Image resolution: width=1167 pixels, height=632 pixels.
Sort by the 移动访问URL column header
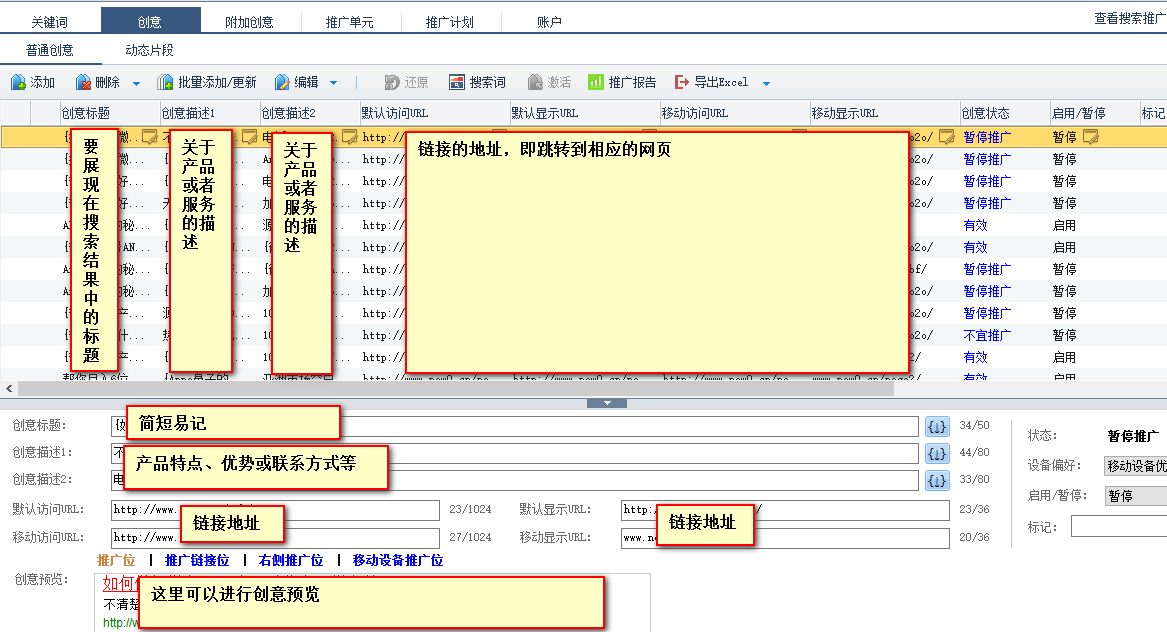[735, 112]
